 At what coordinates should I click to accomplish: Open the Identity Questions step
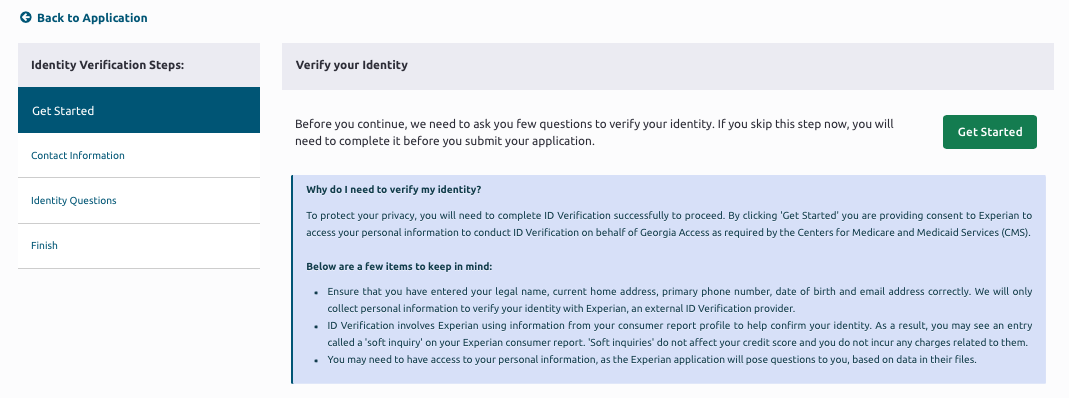[139, 200]
